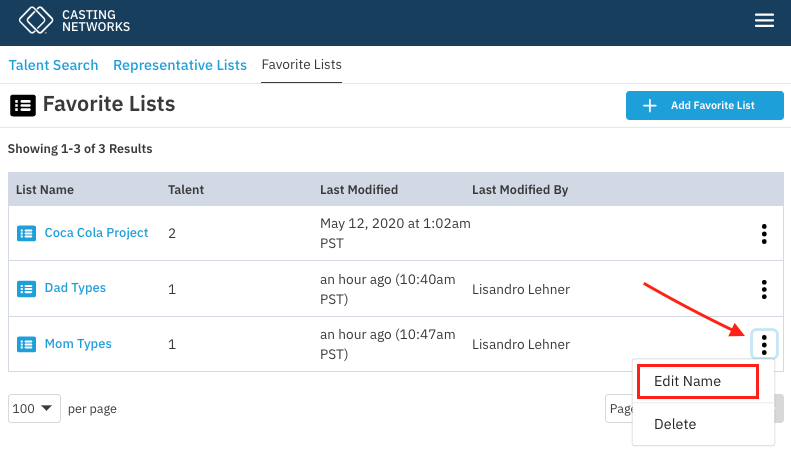Open the Mom Types list link
Viewport: 791px width, 455px height.
coord(78,344)
